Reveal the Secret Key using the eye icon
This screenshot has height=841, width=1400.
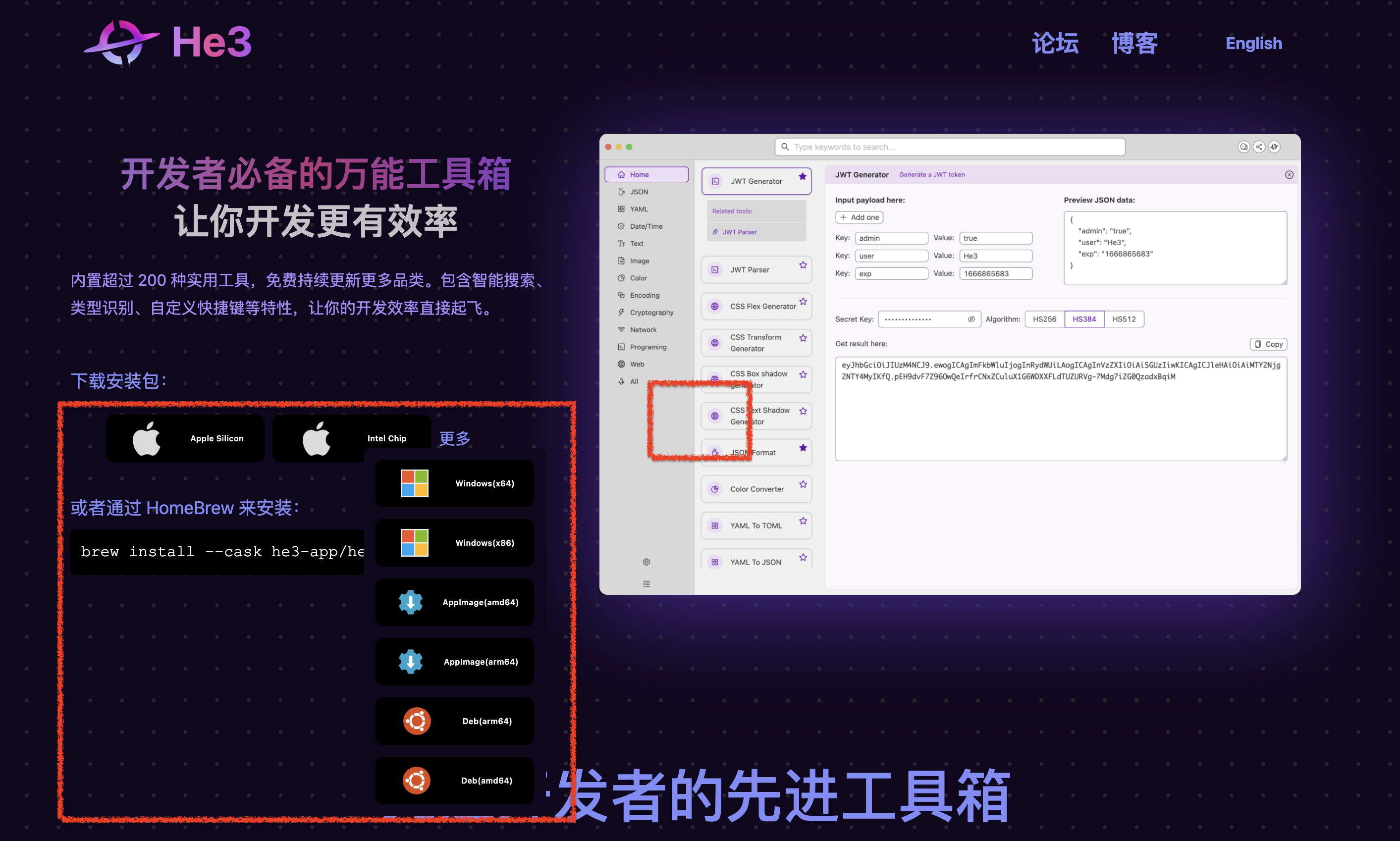970,319
